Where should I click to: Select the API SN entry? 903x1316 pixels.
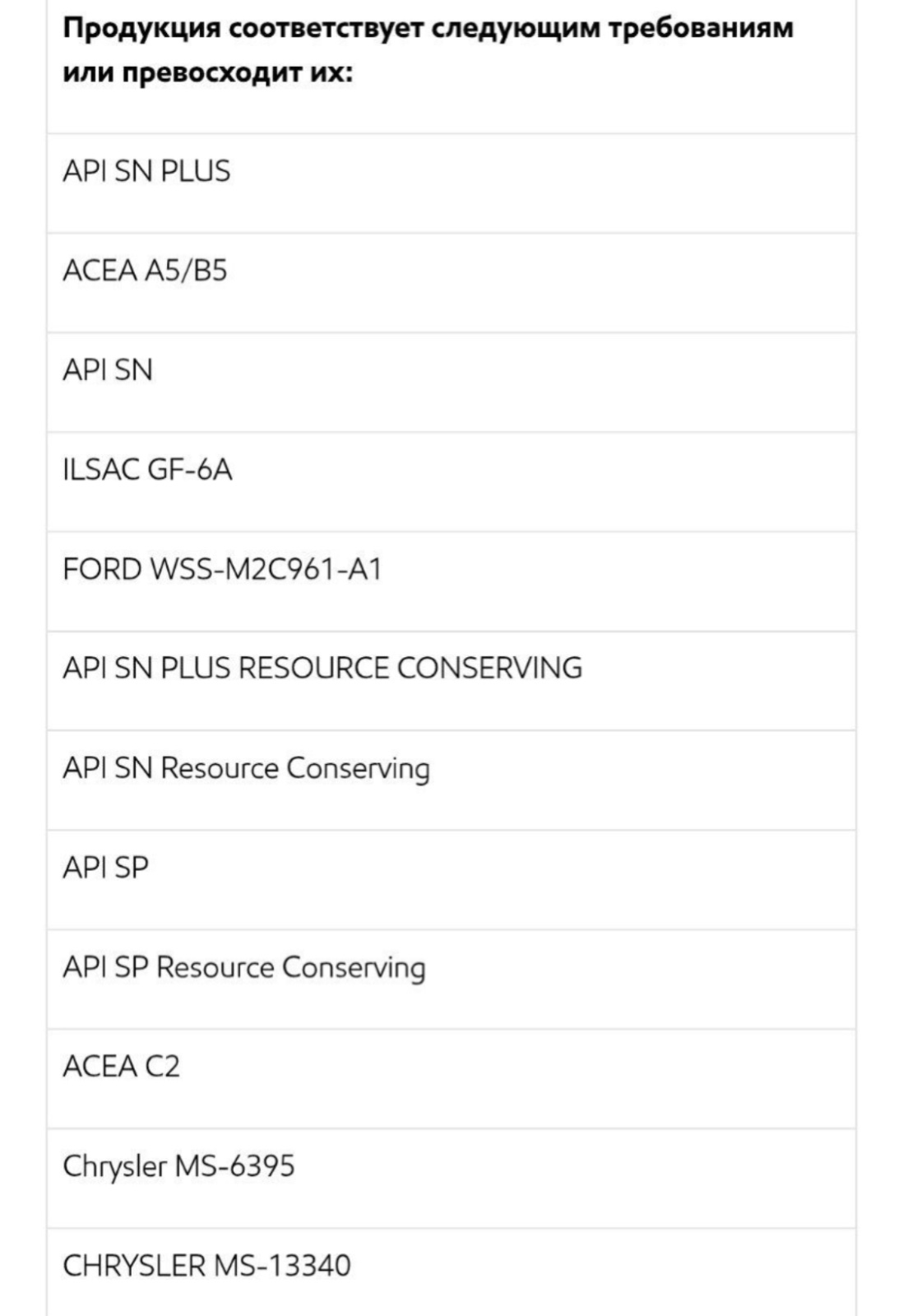451,382
